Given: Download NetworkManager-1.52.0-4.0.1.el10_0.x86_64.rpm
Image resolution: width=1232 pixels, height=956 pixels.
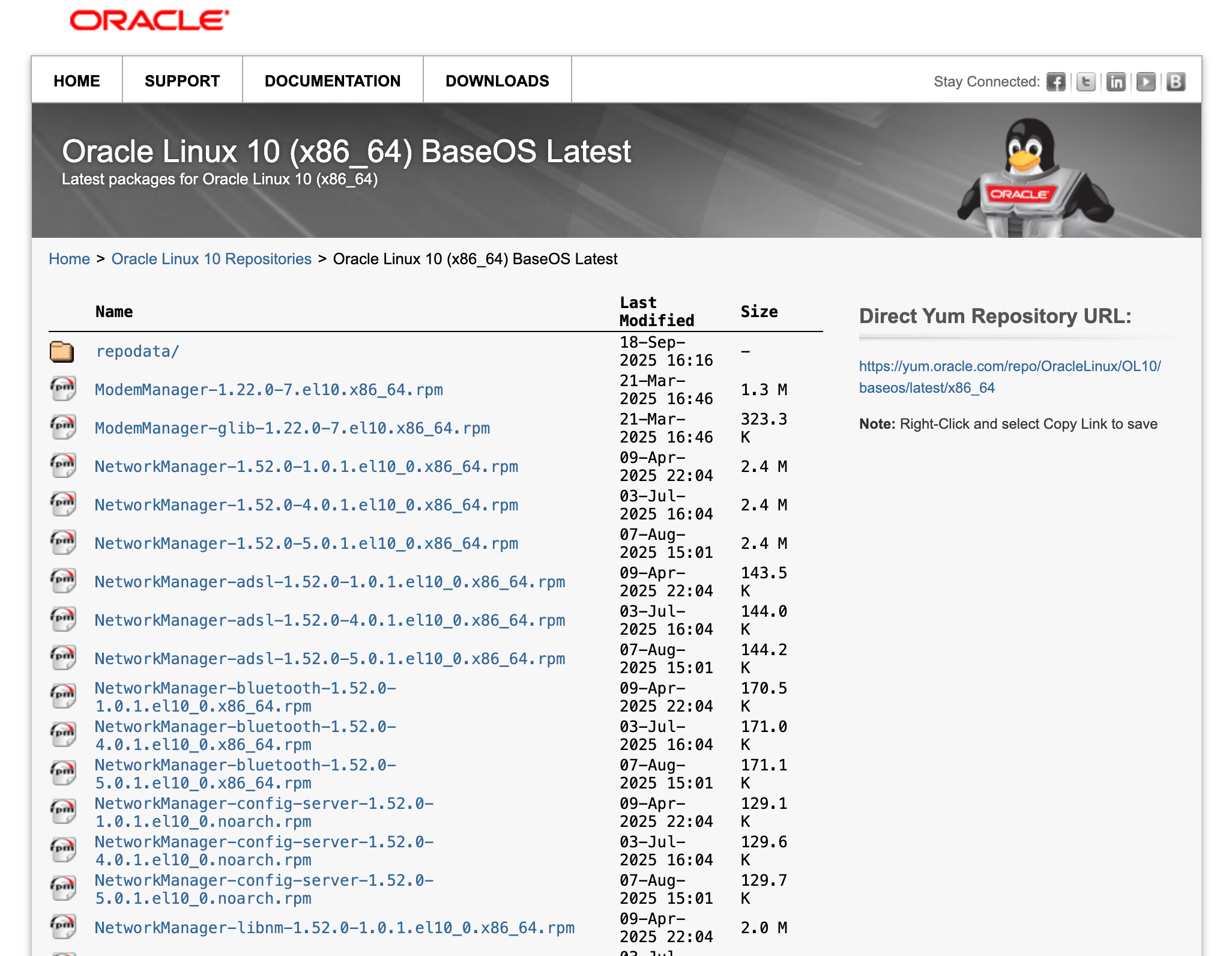Looking at the screenshot, I should (306, 505).
